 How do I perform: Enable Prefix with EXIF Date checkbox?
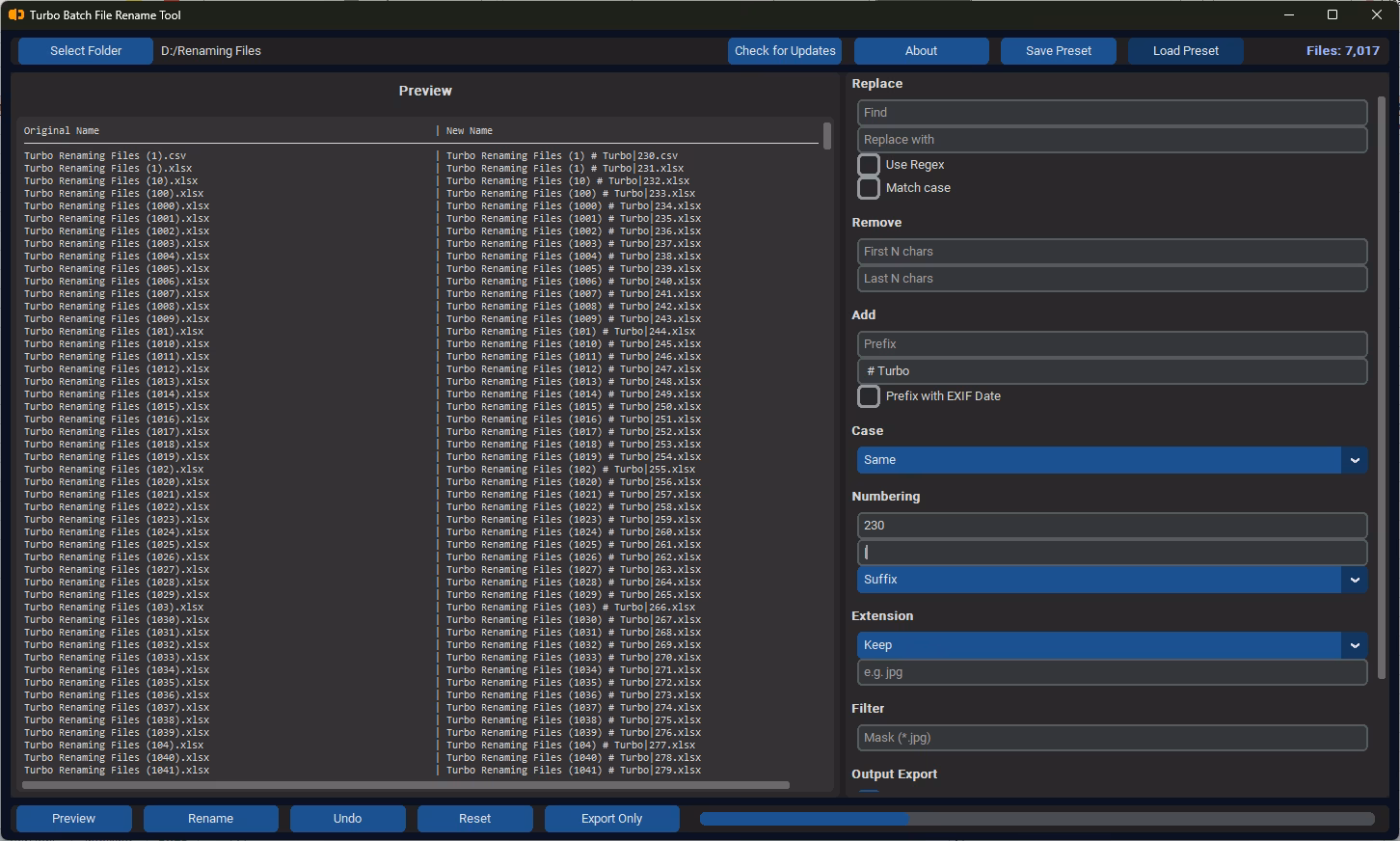point(869,396)
